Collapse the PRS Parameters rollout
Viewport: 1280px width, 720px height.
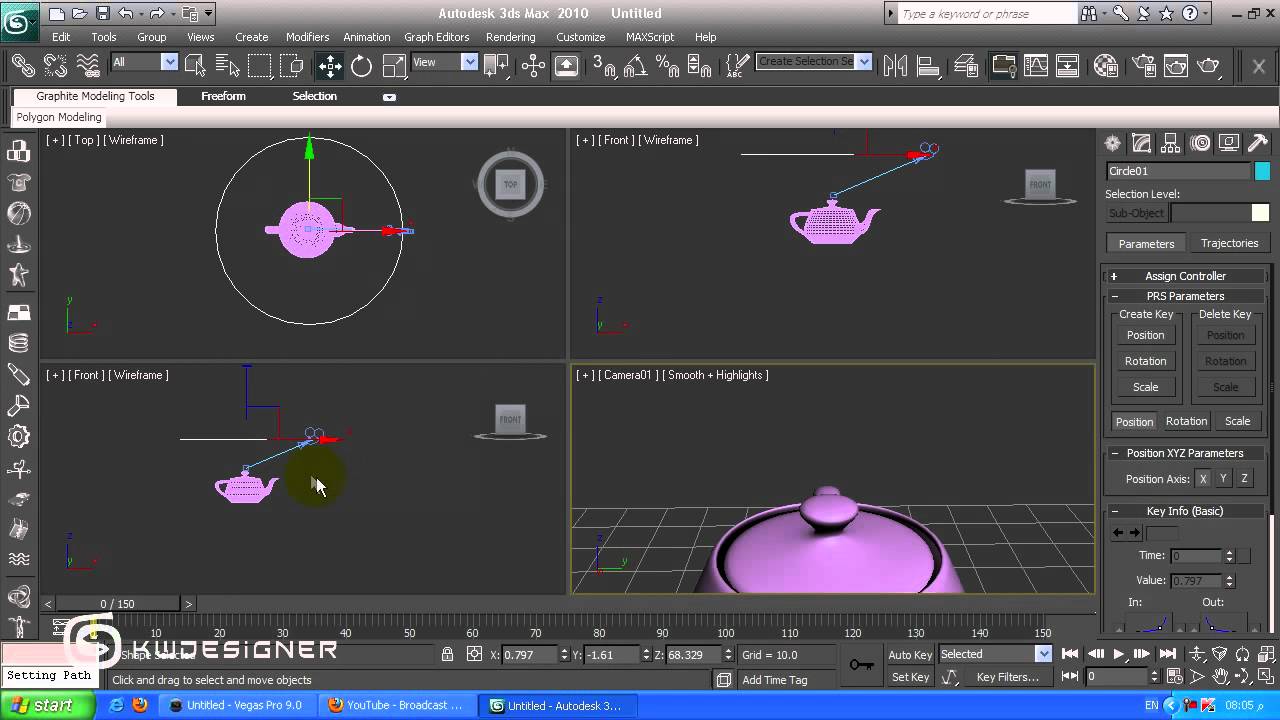(1185, 296)
